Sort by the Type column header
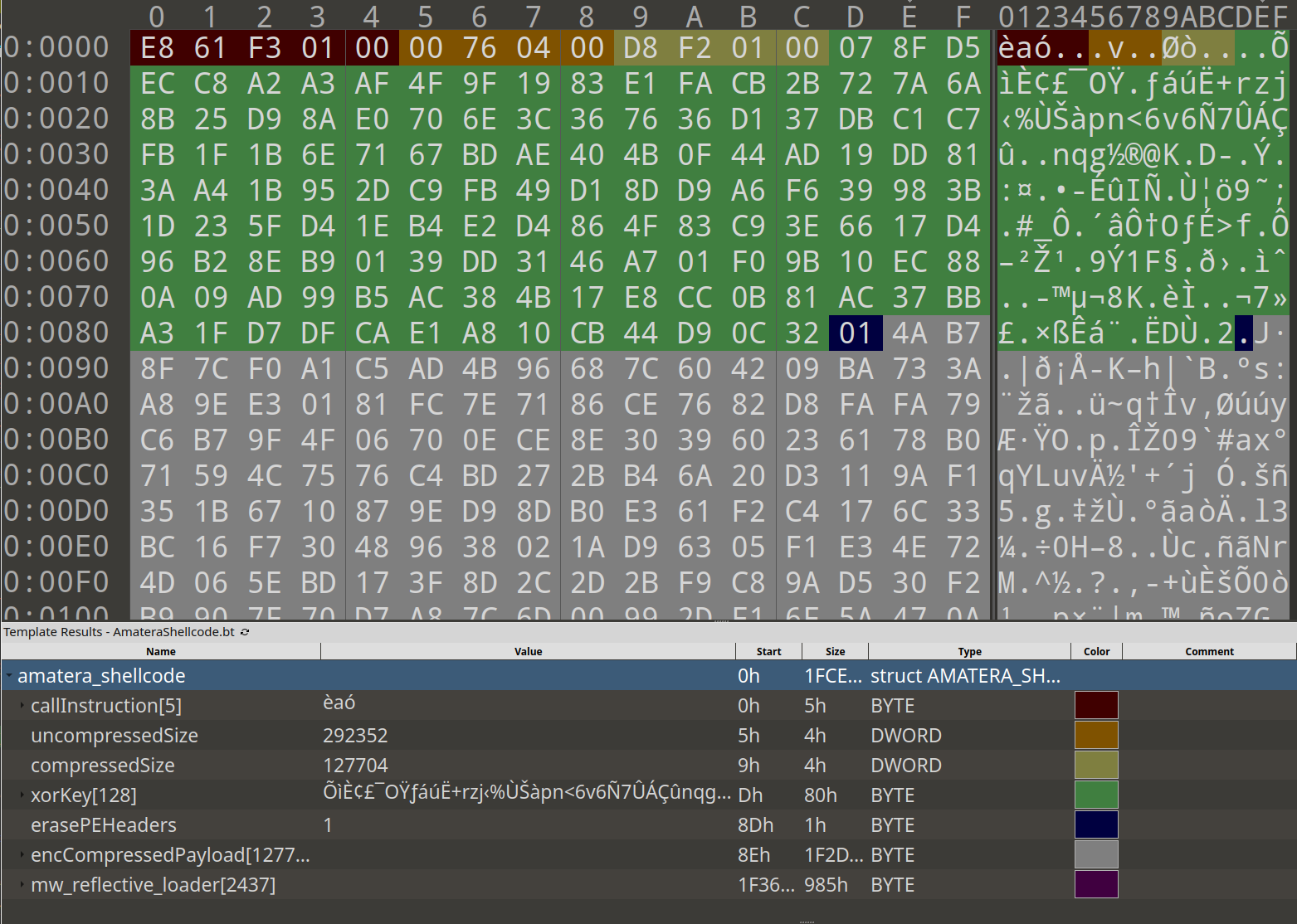 pyautogui.click(x=969, y=651)
